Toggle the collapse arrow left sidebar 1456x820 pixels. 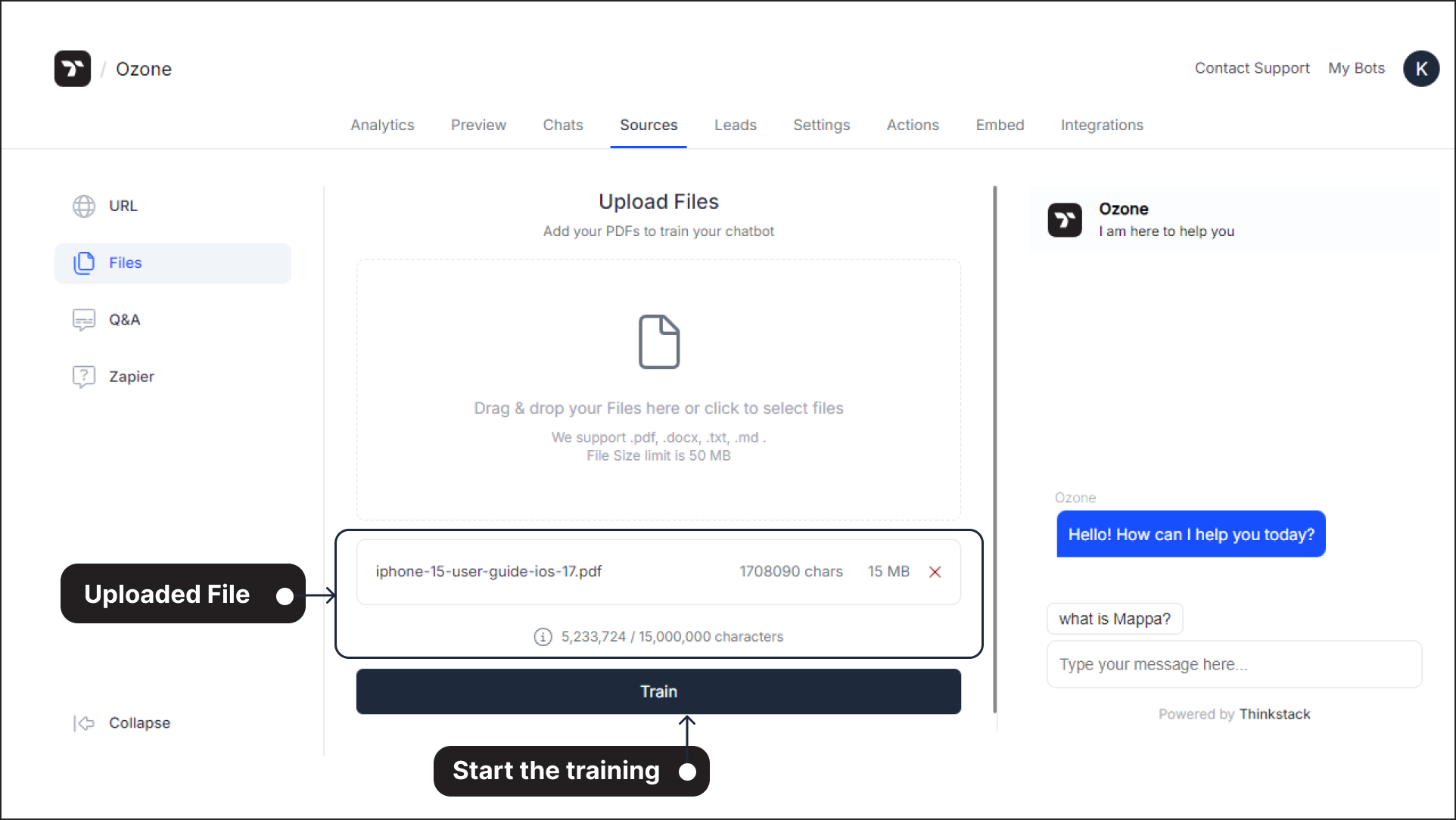pyautogui.click(x=85, y=722)
